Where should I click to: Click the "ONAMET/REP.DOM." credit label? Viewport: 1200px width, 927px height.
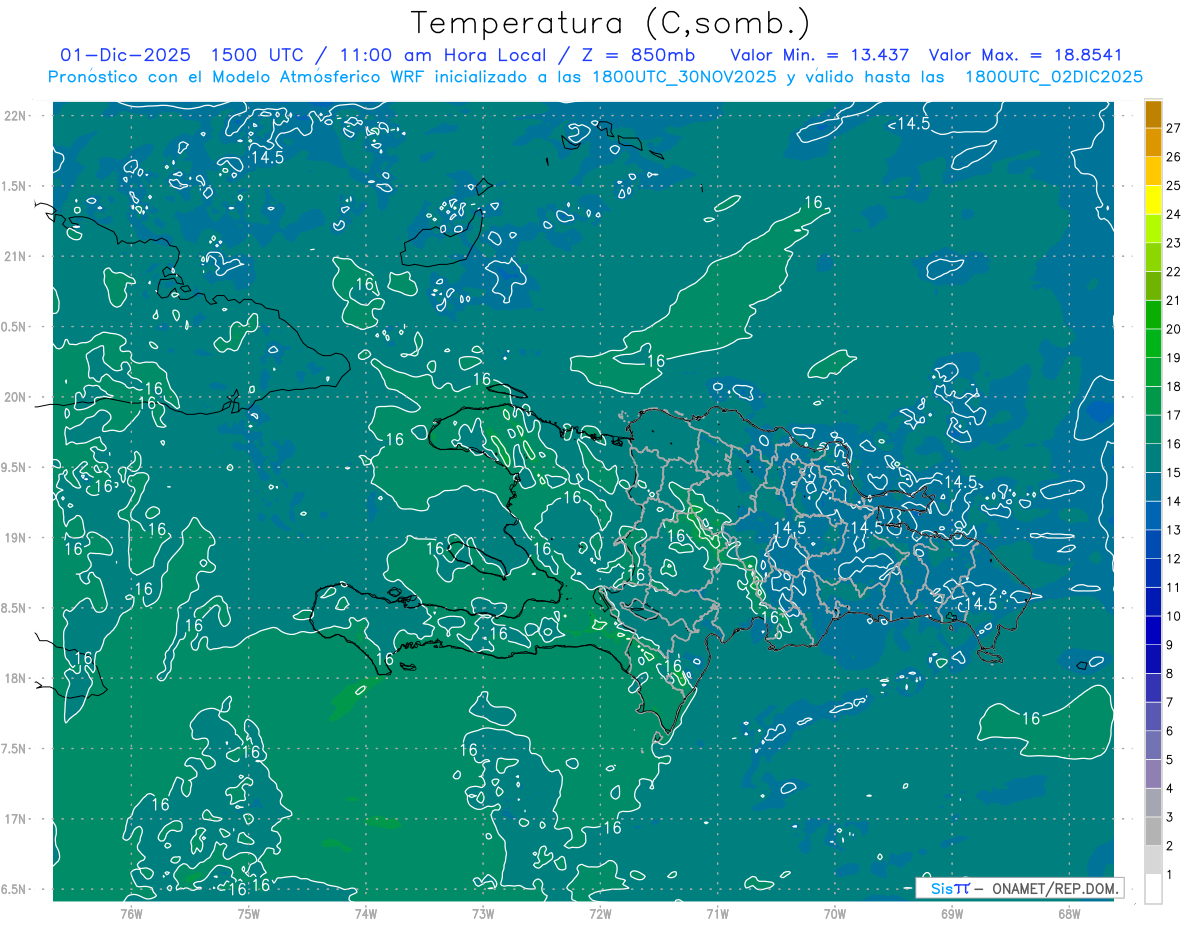point(1054,888)
